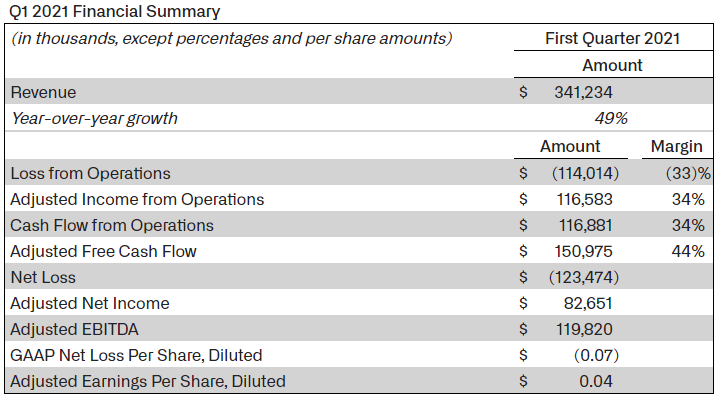Click the Revenue row label
The height and width of the screenshot is (400, 723).
click(42, 92)
